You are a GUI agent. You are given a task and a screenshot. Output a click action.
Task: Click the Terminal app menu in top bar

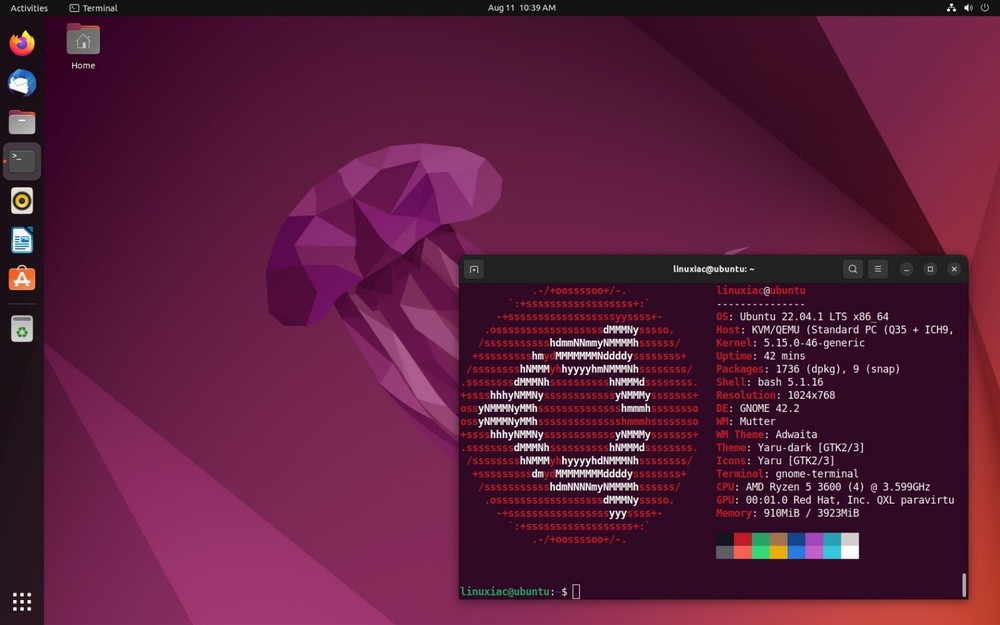(x=95, y=8)
